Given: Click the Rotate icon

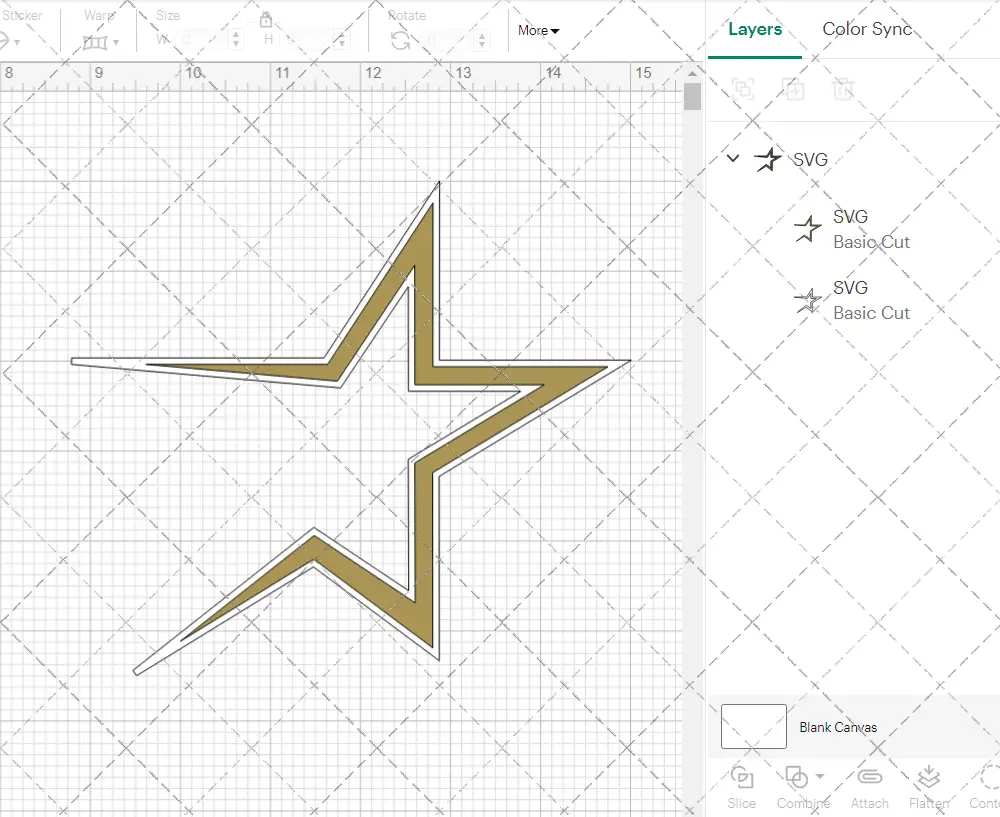Looking at the screenshot, I should coord(401,41).
